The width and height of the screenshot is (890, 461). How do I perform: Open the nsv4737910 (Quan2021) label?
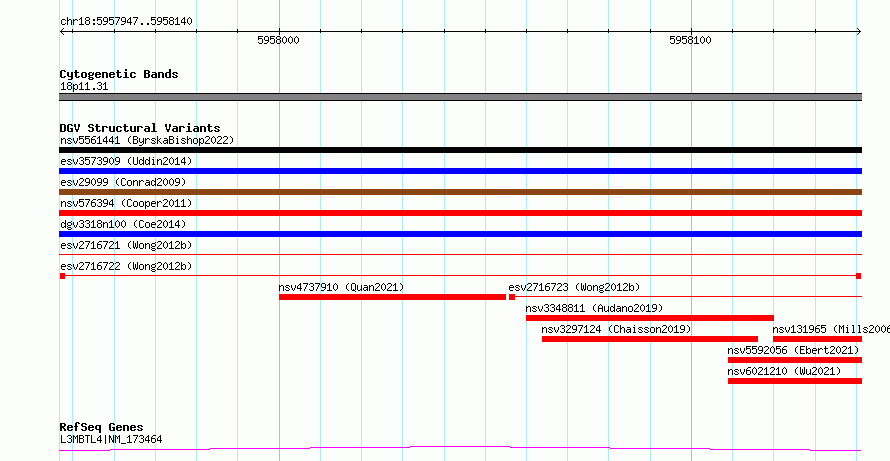tap(341, 287)
